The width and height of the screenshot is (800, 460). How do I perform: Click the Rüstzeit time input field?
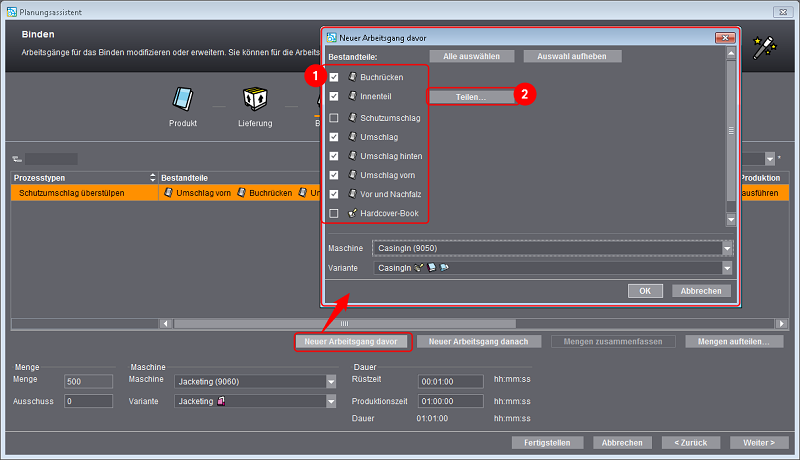(x=449, y=381)
